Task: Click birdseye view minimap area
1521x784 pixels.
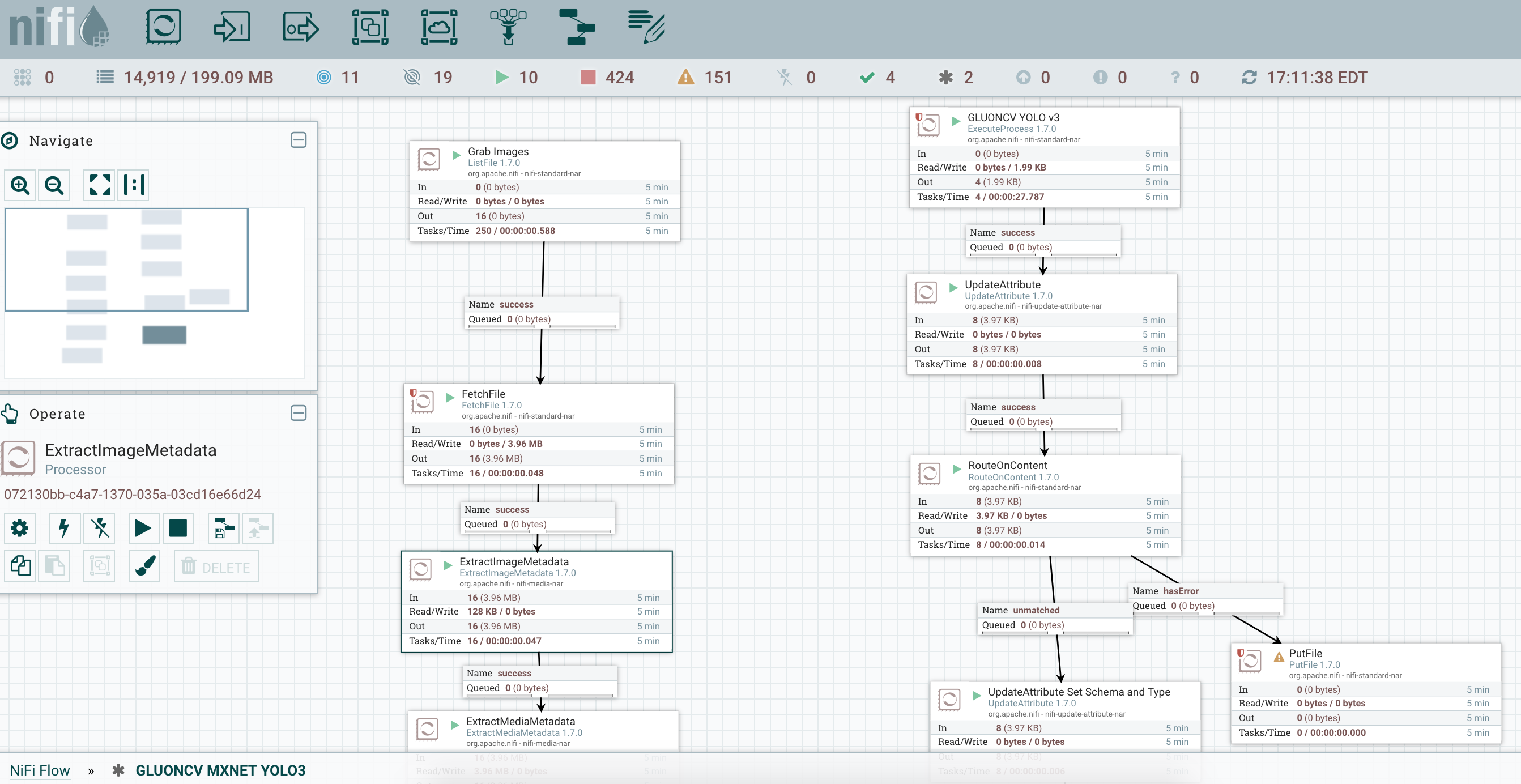Action: [x=155, y=293]
